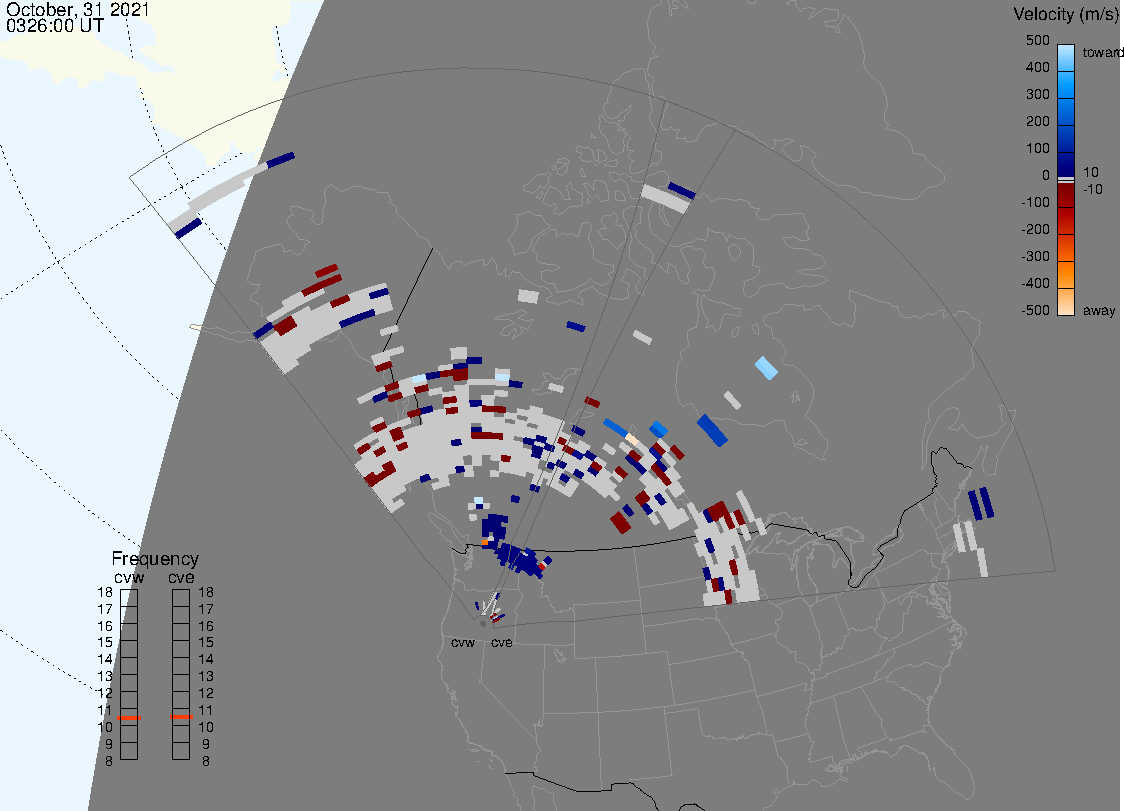Viewport: 1124px width, 811px height.
Task: Pick the orange band near -400 on color bar
Action: tap(1066, 276)
